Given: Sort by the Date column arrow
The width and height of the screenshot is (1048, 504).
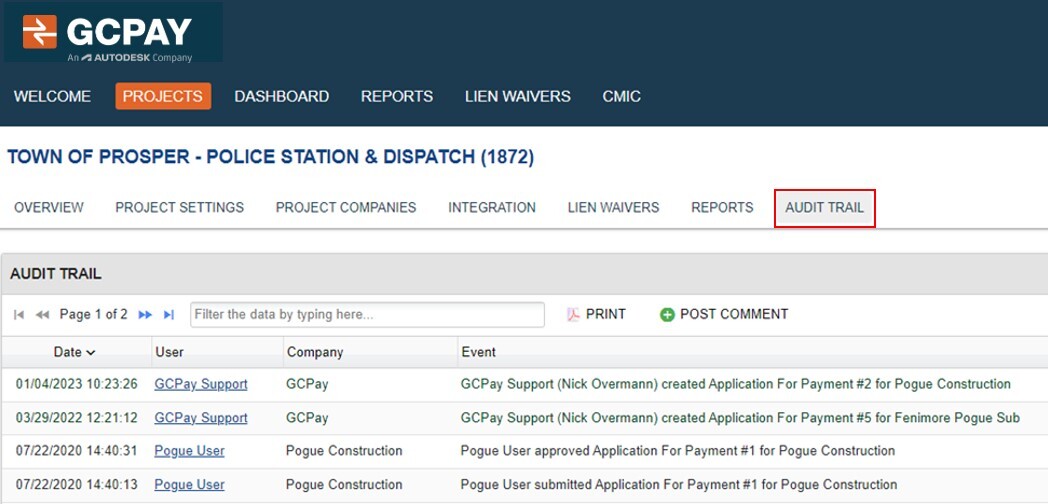Looking at the screenshot, I should pos(91,352).
